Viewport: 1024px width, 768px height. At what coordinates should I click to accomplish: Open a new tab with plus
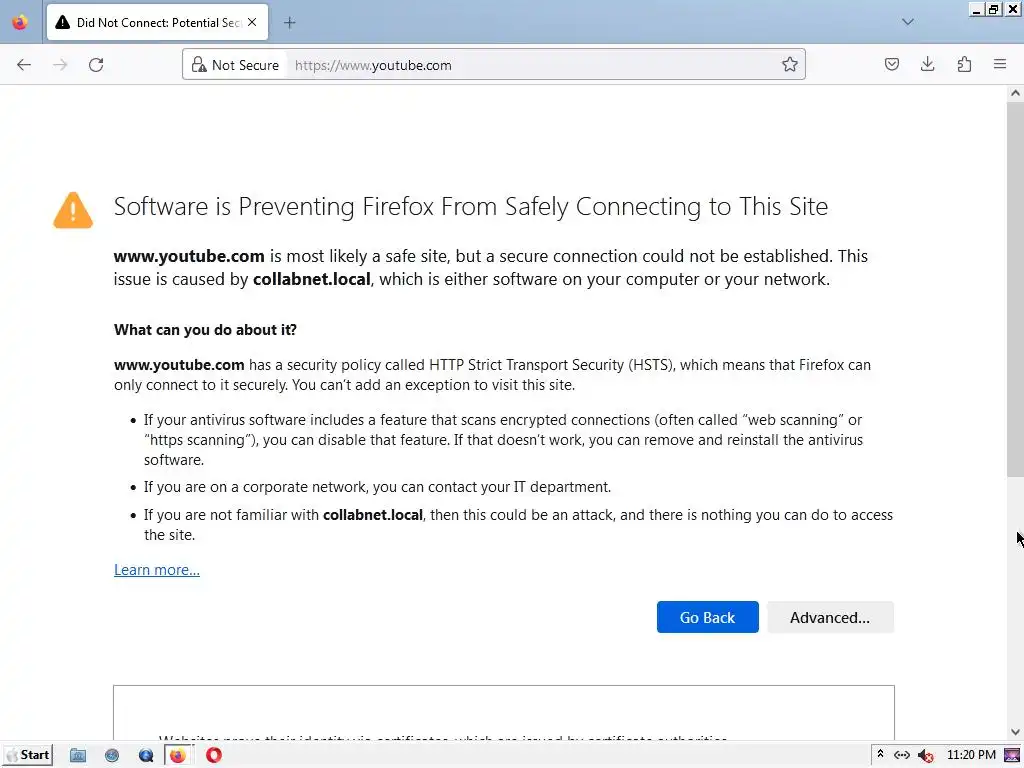(x=290, y=22)
